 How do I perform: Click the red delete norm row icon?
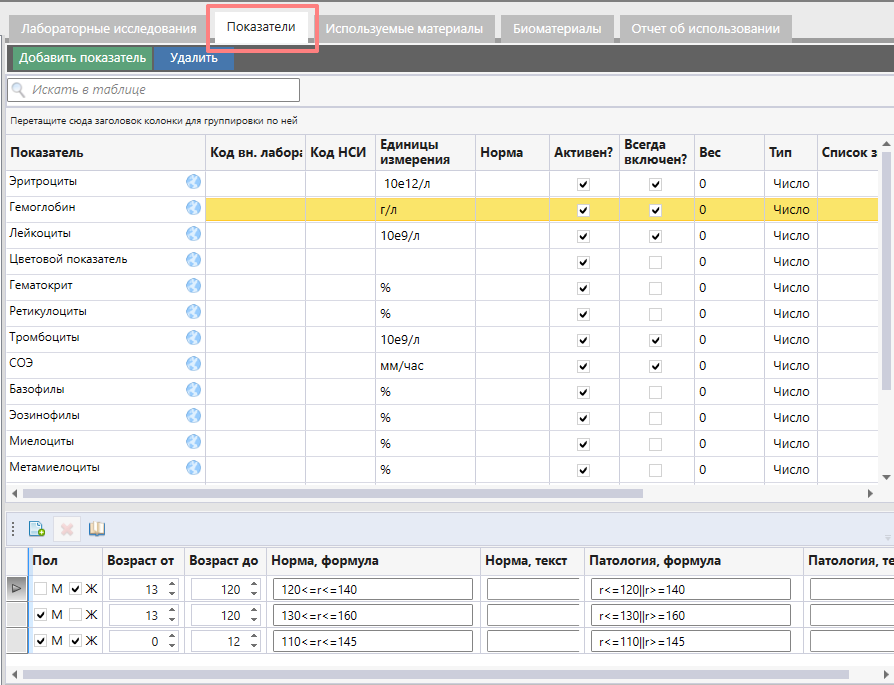coord(67,529)
